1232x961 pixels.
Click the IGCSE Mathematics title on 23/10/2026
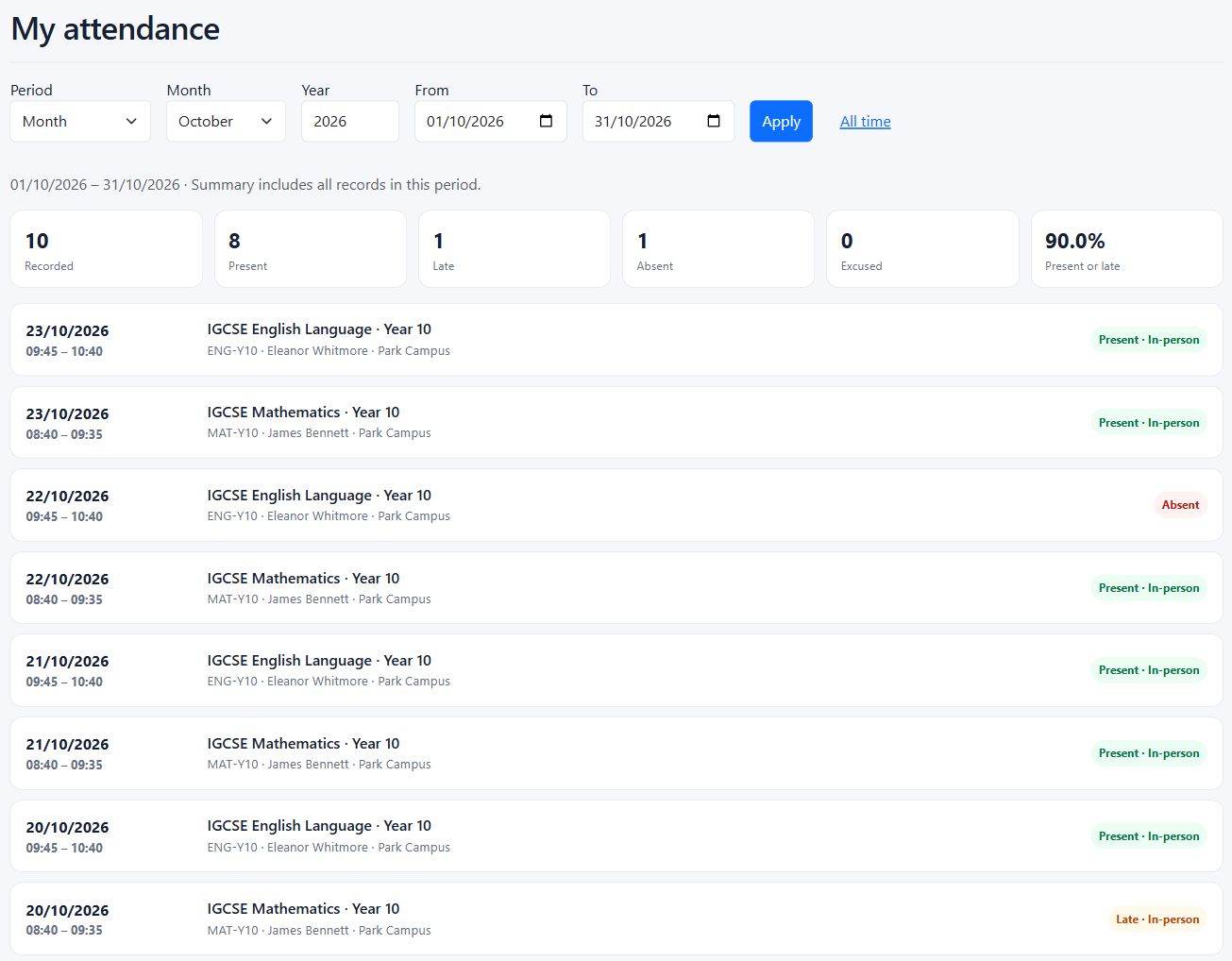(303, 413)
